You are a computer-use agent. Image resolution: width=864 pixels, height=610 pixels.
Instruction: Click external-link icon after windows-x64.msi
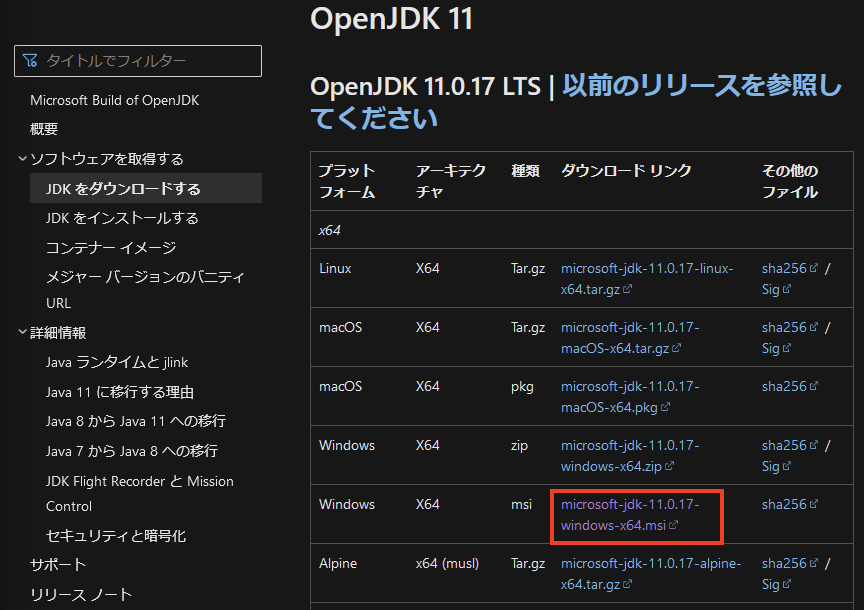673,525
